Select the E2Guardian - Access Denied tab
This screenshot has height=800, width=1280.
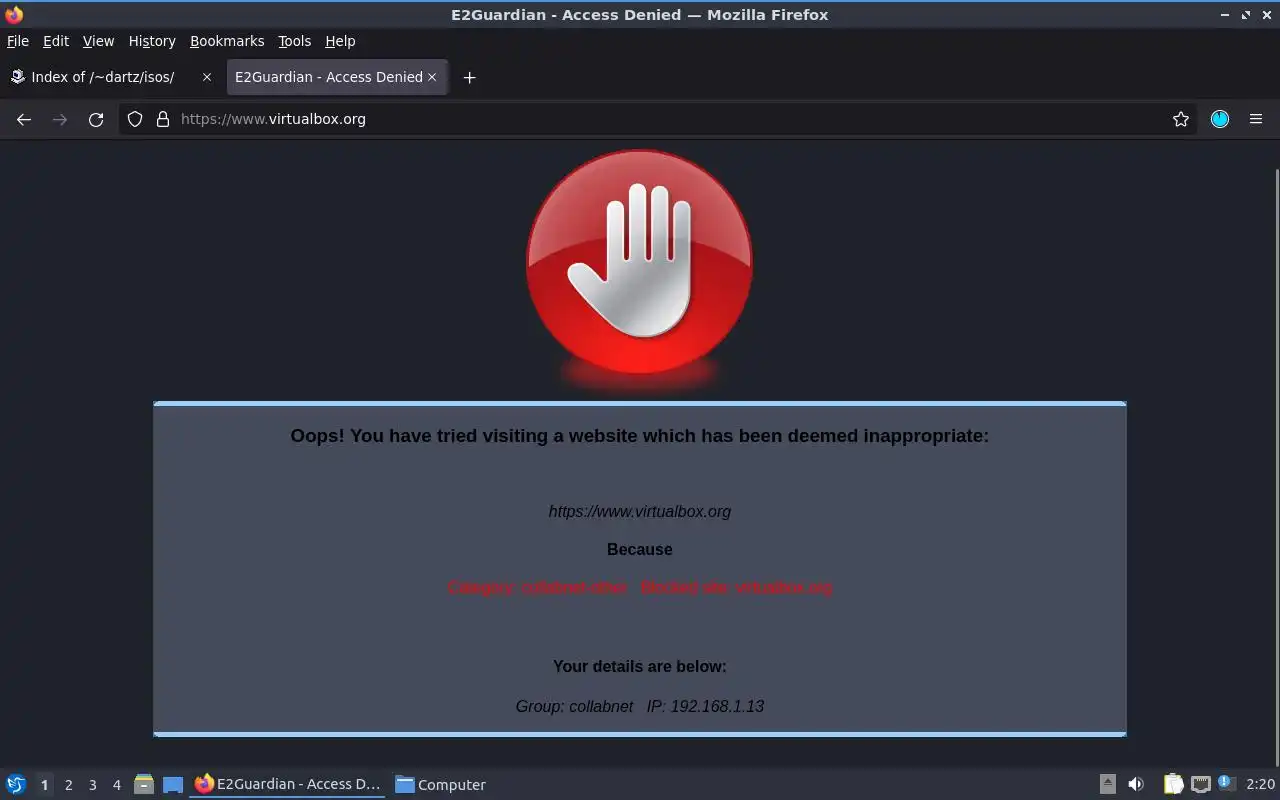(x=337, y=77)
